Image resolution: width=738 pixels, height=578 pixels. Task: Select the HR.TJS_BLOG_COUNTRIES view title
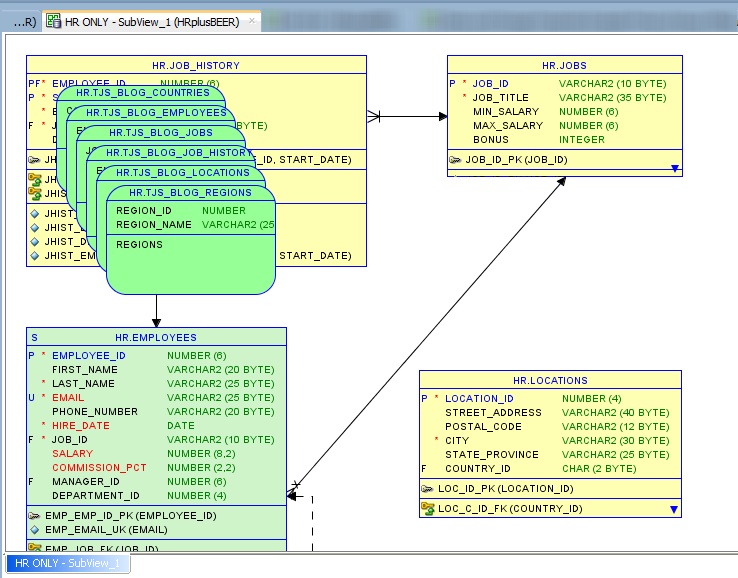coord(143,93)
